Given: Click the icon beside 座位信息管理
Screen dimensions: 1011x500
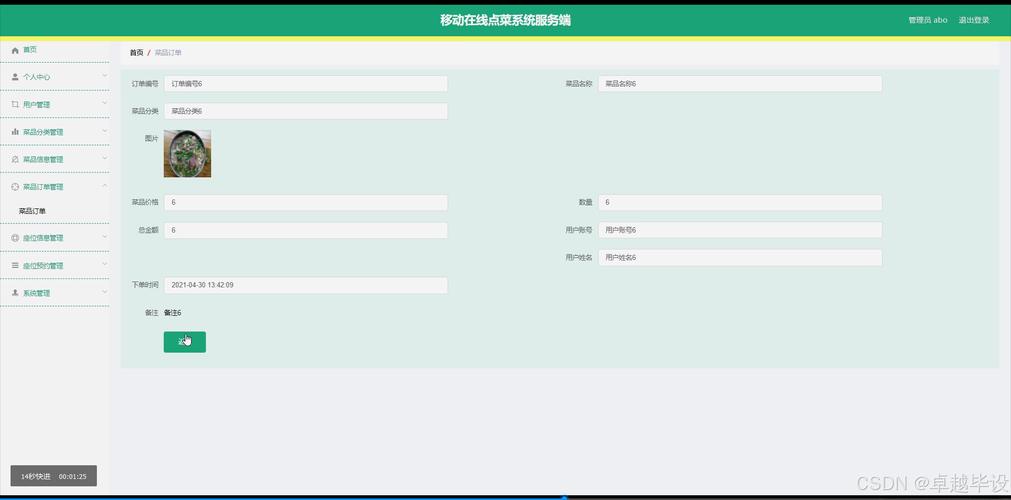Looking at the screenshot, I should tap(15, 238).
